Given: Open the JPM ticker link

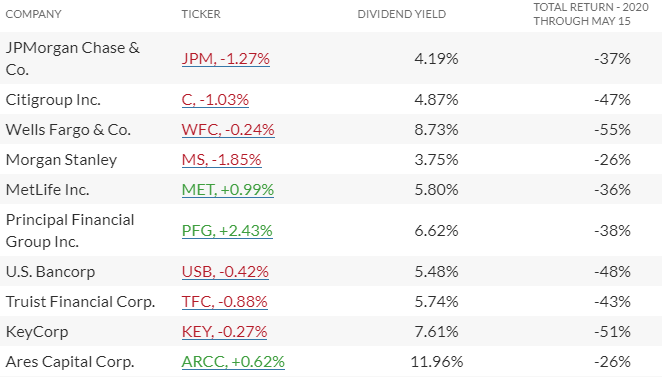Looking at the screenshot, I should click(225, 58).
